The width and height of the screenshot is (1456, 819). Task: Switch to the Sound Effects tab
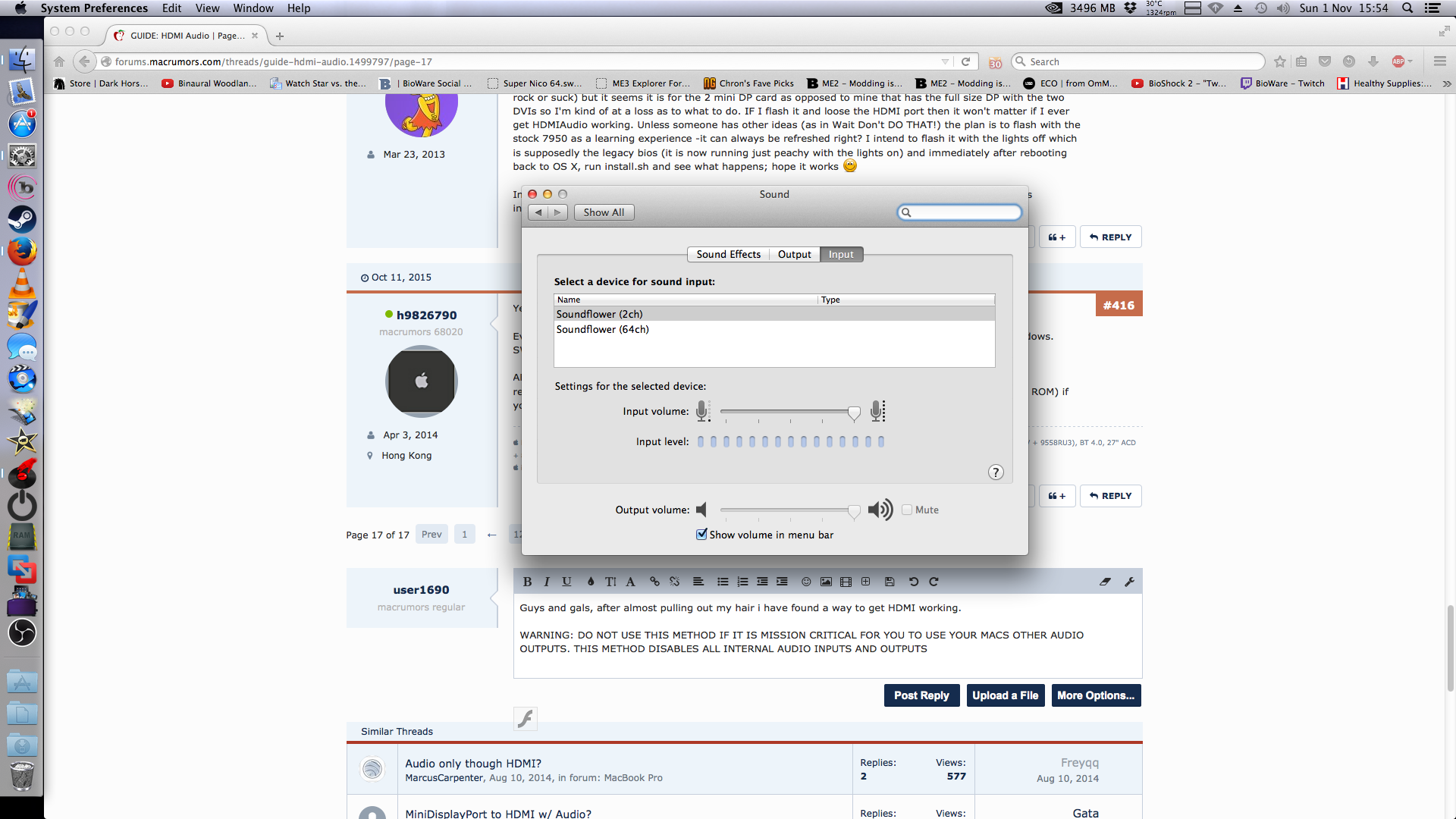click(x=728, y=254)
